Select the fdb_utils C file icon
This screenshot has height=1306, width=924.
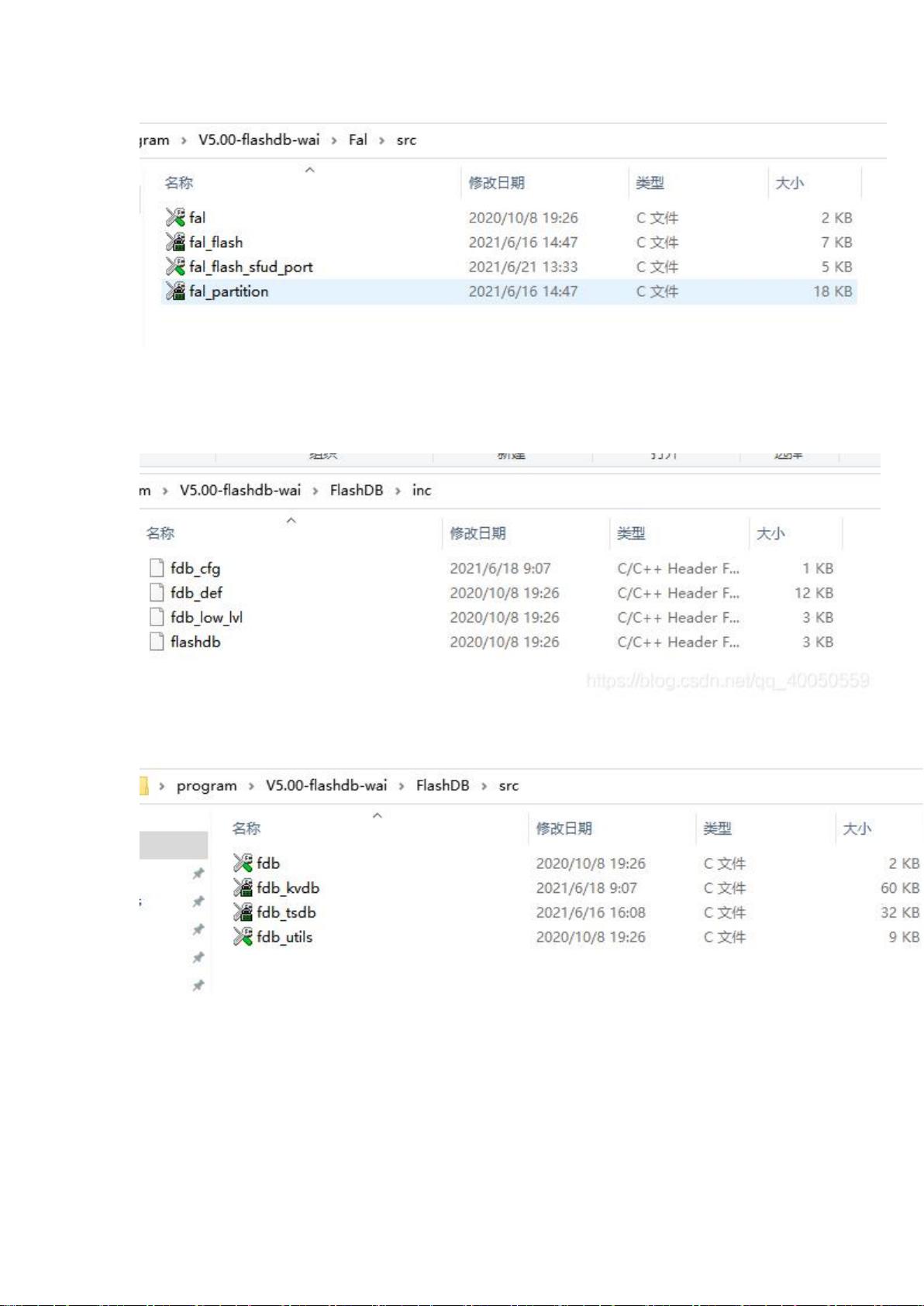tap(243, 937)
